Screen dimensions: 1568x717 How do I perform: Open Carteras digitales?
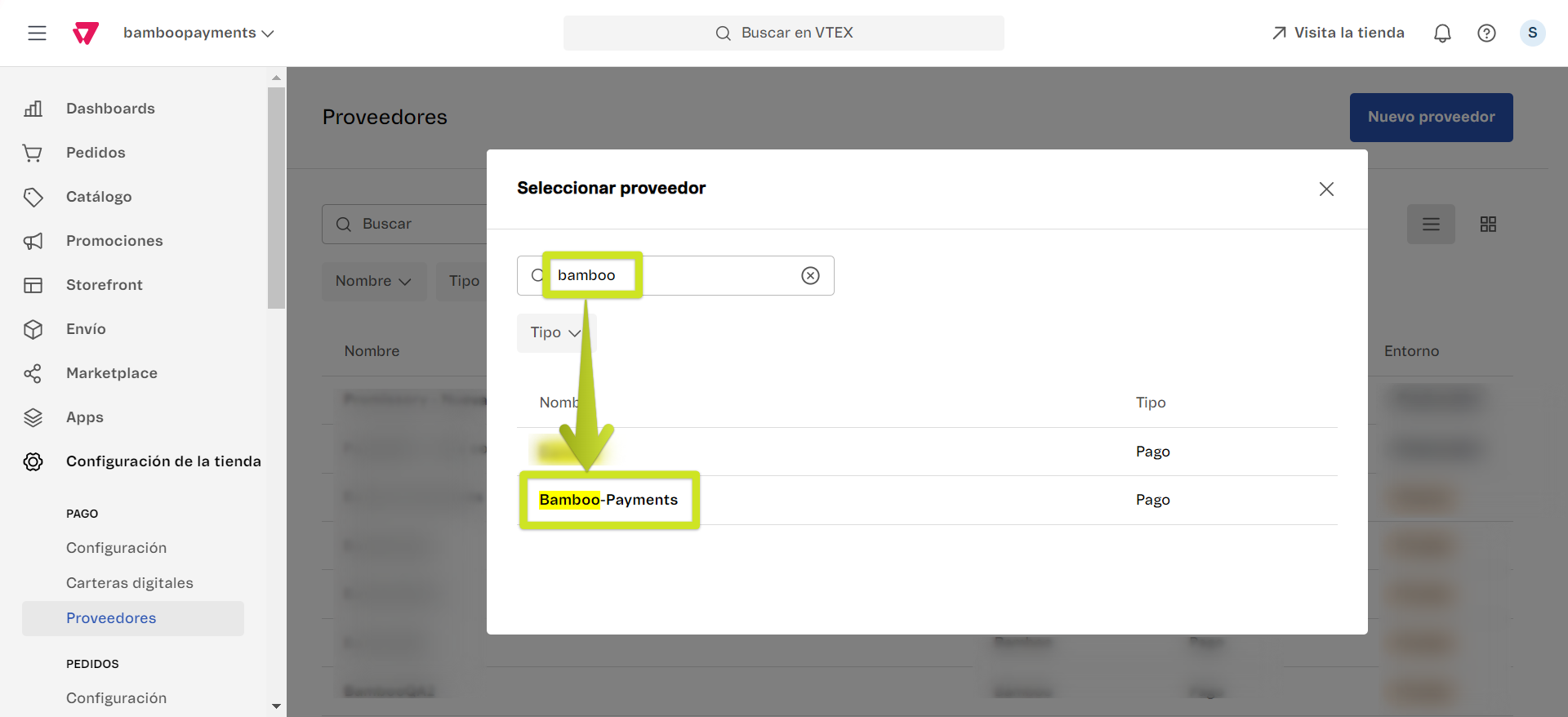click(x=130, y=583)
